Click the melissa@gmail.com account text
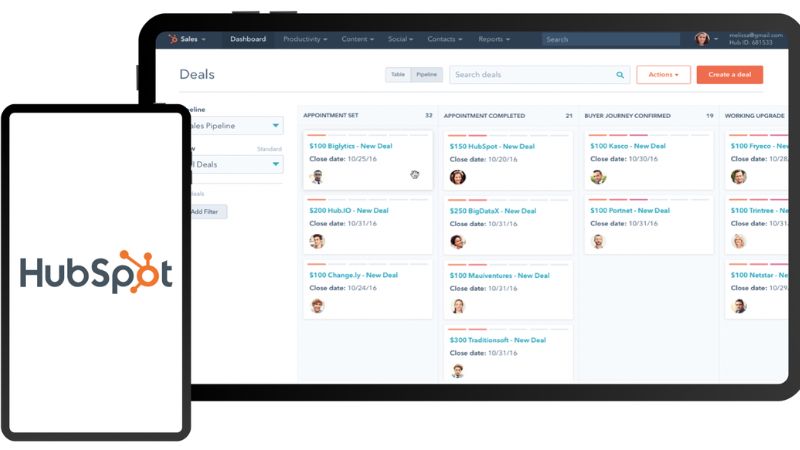This screenshot has width=800, height=450. (x=756, y=35)
